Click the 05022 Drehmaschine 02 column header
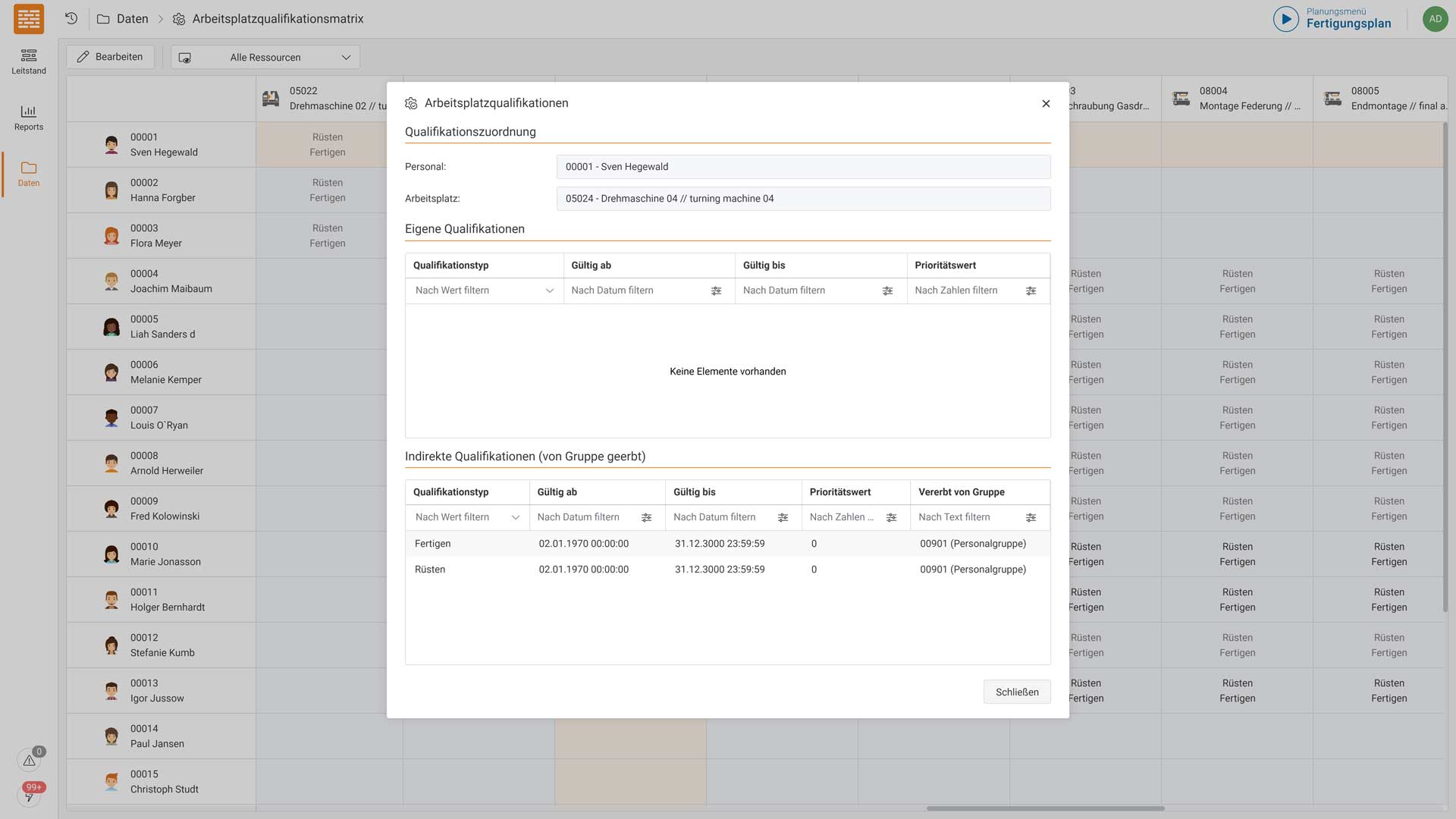The height and width of the screenshot is (819, 1456). click(322, 99)
